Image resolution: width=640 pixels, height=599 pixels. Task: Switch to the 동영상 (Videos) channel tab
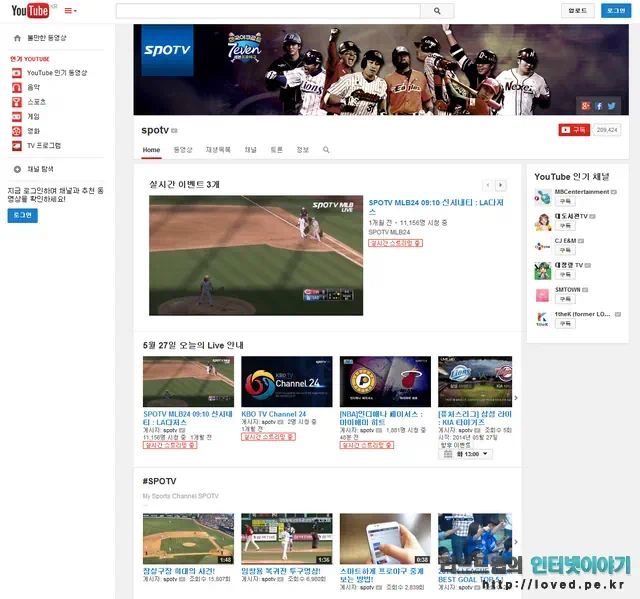(x=183, y=150)
